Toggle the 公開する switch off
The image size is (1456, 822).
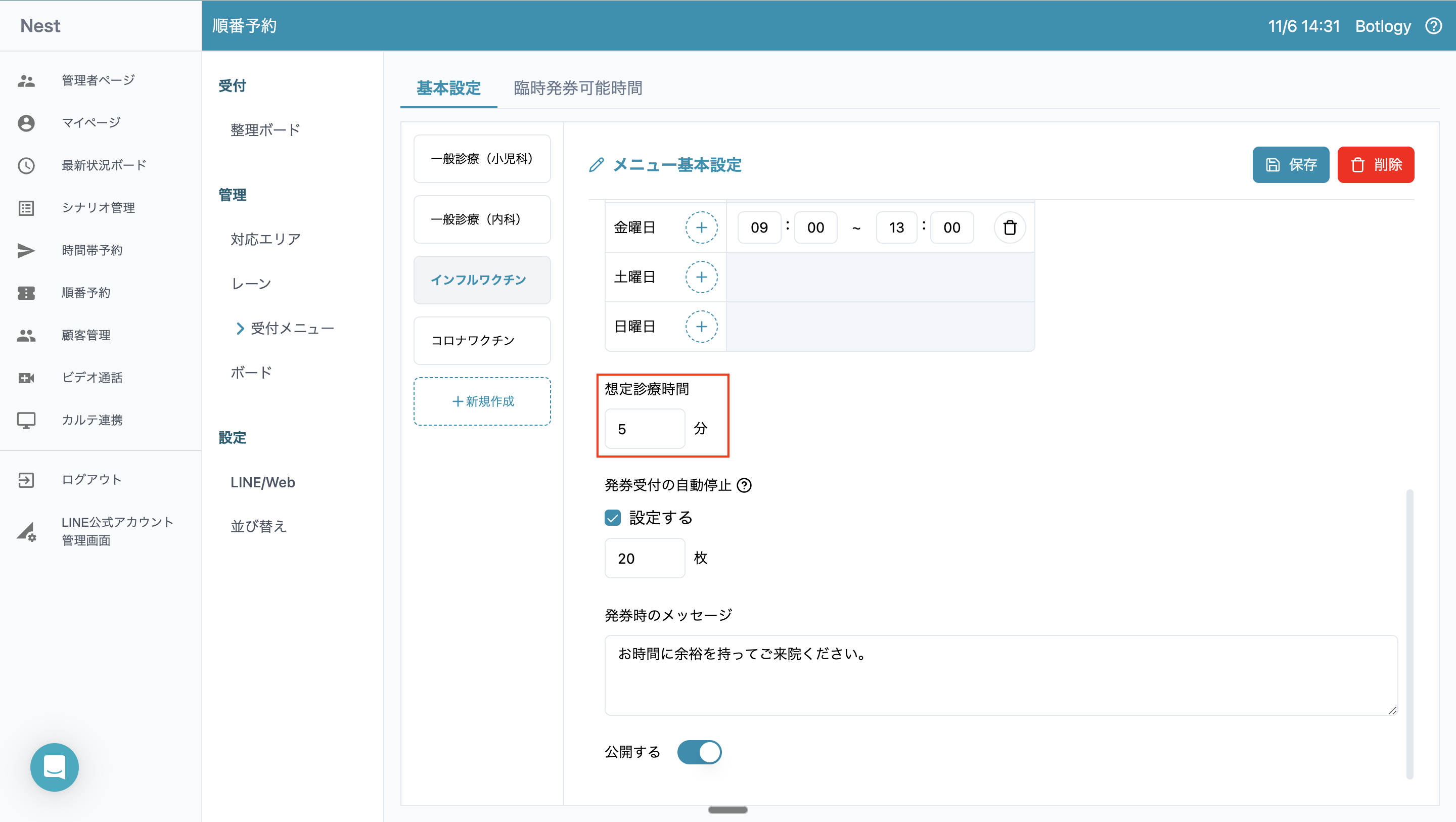click(x=699, y=752)
